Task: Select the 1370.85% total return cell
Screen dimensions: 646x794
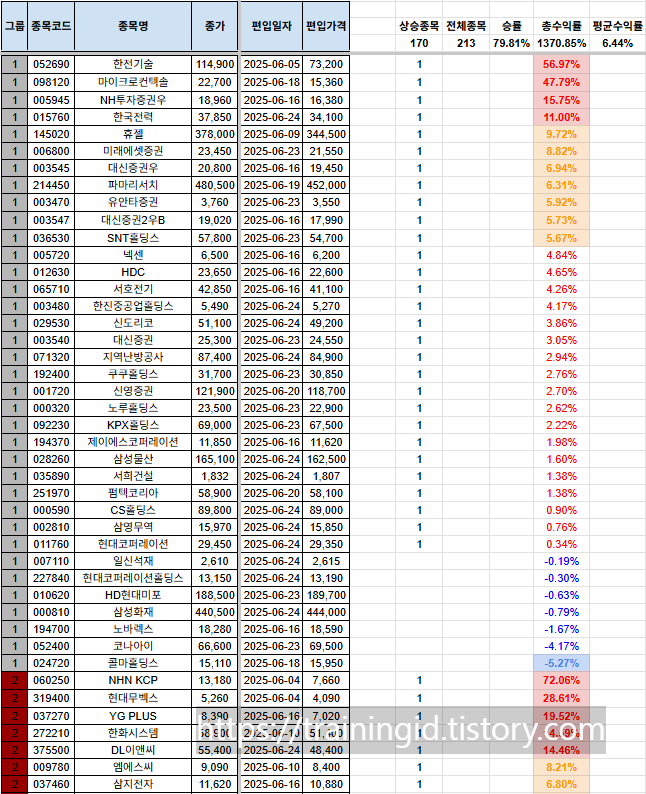Action: click(x=561, y=43)
